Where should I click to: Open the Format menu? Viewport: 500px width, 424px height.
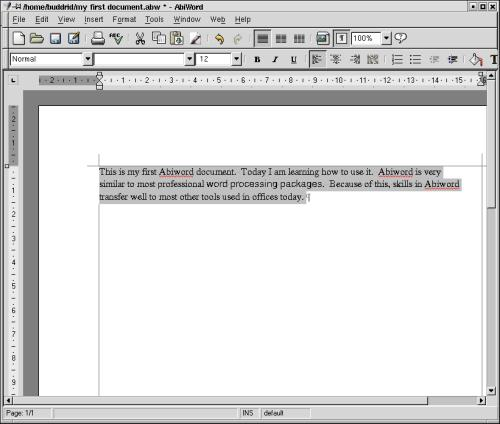tap(124, 19)
